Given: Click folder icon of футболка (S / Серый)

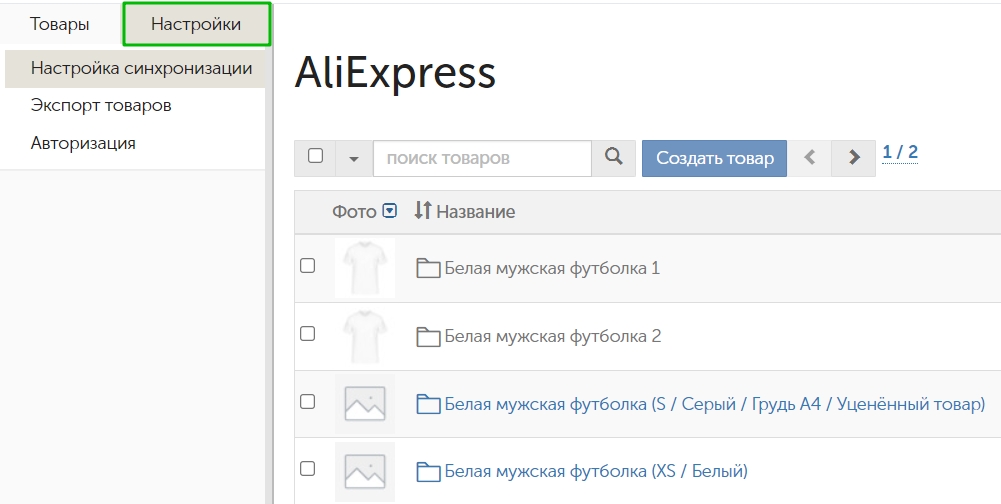Looking at the screenshot, I should tap(428, 404).
